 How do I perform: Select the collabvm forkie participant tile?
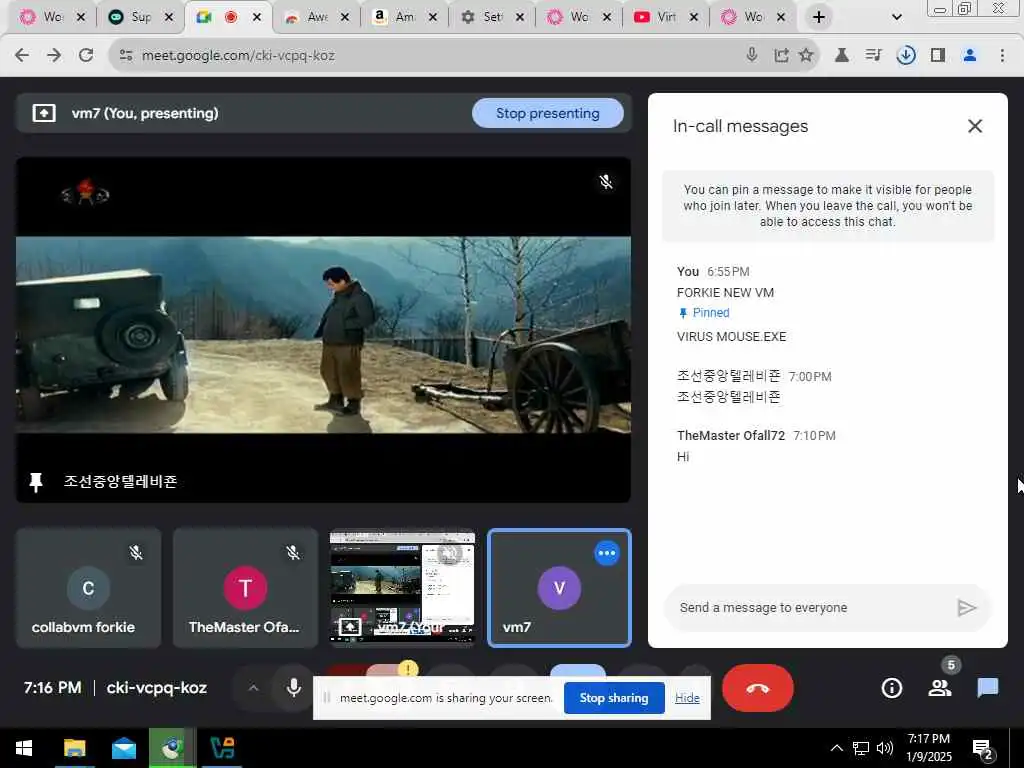coord(88,588)
